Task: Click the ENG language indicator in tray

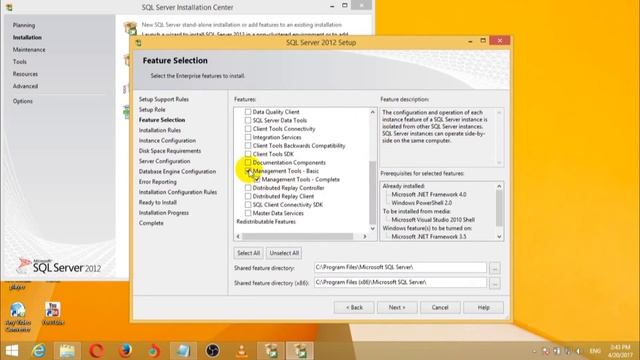Action: pyautogui.click(x=595, y=351)
